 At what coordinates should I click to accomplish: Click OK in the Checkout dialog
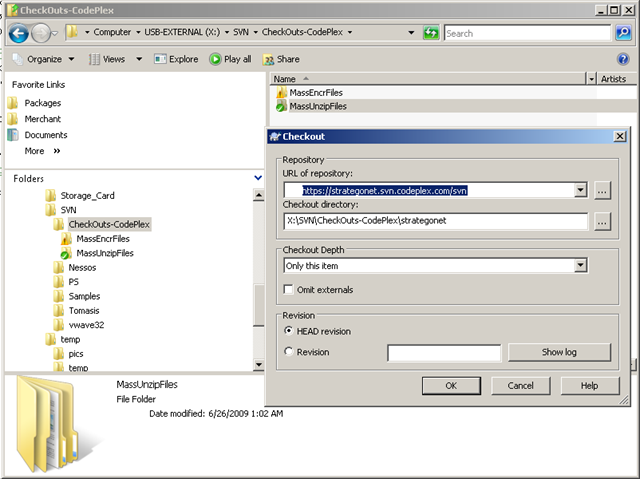(451, 386)
